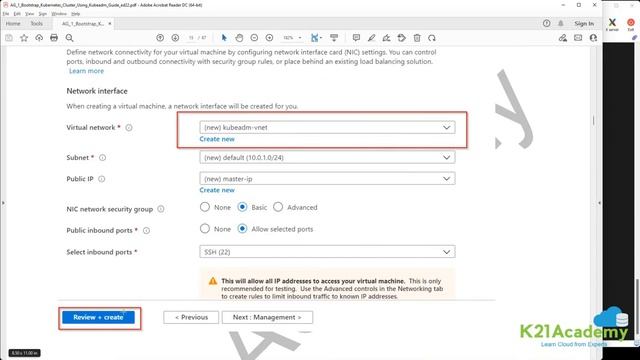Choose the Selection arrow tool
Screen dimensions: 640x360
[x=224, y=38]
